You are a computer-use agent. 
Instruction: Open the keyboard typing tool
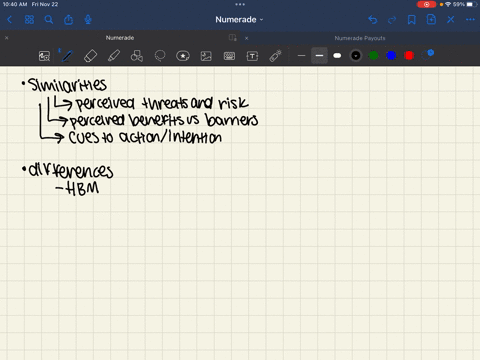pos(229,56)
